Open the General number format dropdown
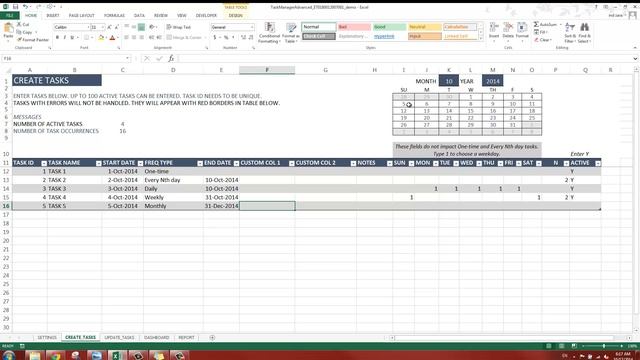Screen dimensions: 640x360 coord(252,27)
